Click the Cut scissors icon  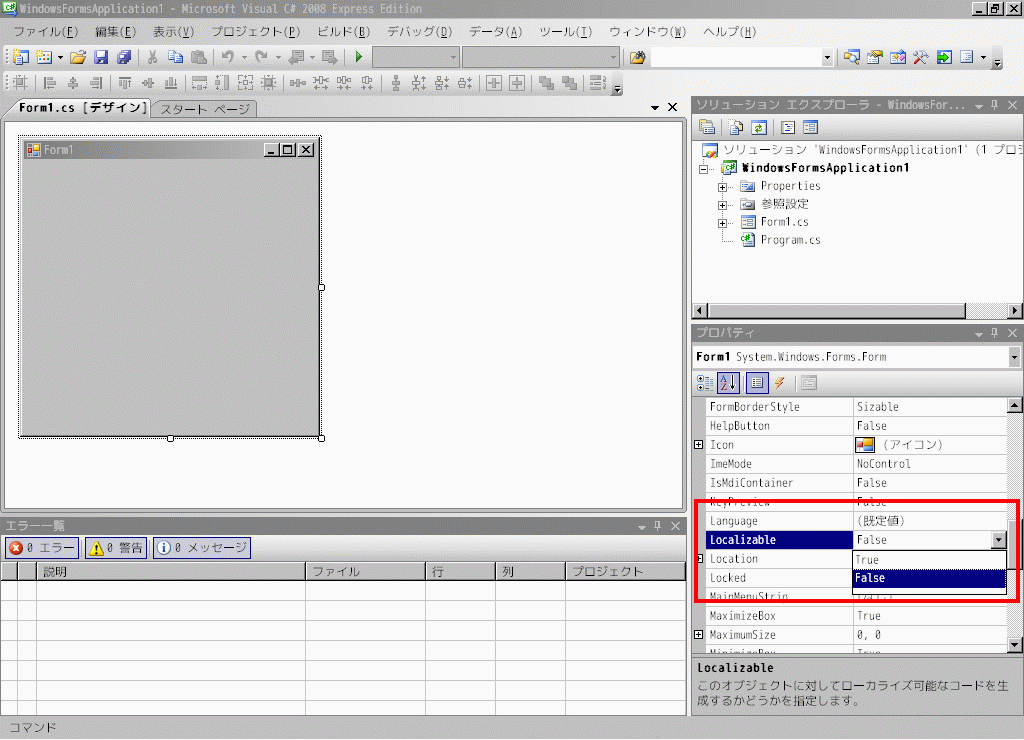pyautogui.click(x=152, y=57)
